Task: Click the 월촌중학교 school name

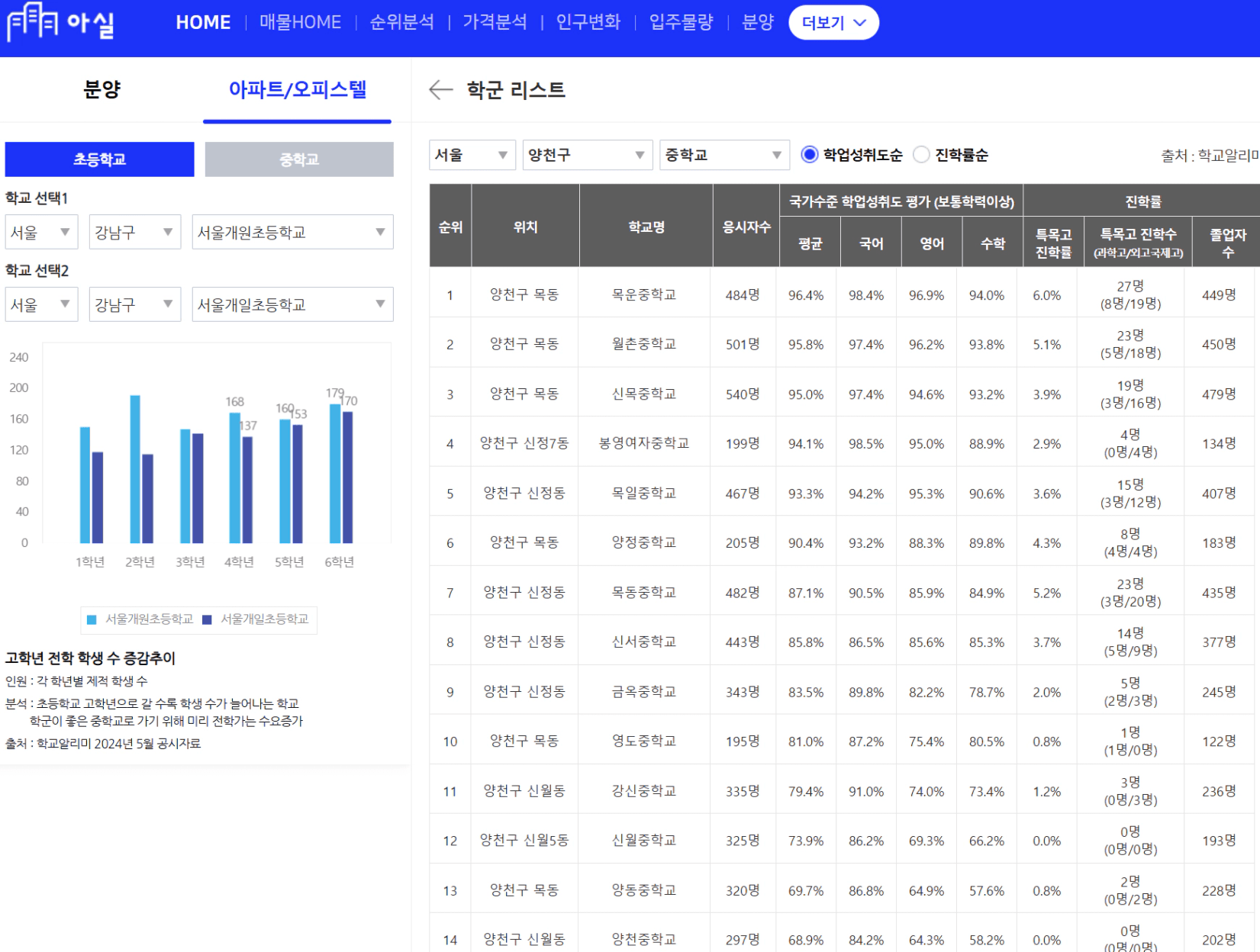Action: [x=644, y=345]
